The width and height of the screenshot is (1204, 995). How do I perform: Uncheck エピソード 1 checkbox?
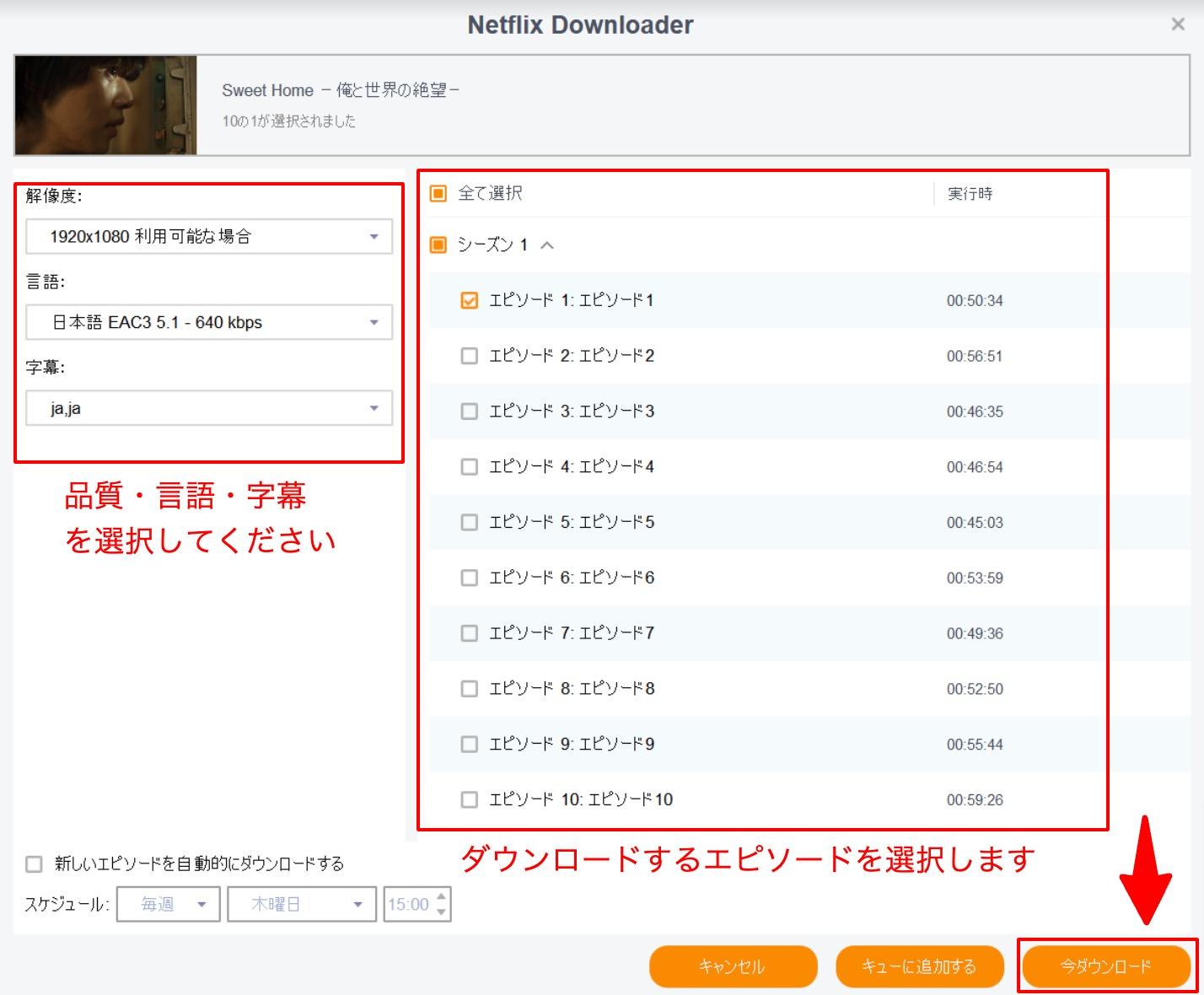point(470,300)
